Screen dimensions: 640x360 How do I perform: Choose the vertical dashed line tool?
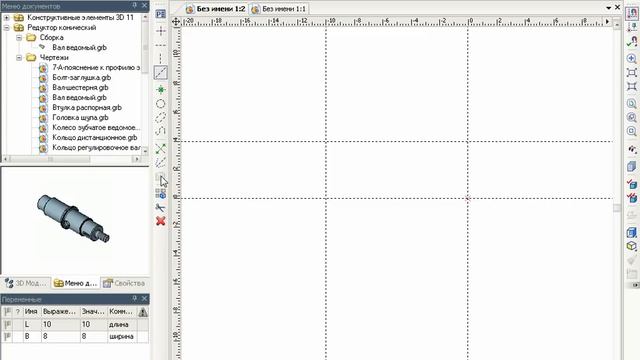[x=161, y=58]
